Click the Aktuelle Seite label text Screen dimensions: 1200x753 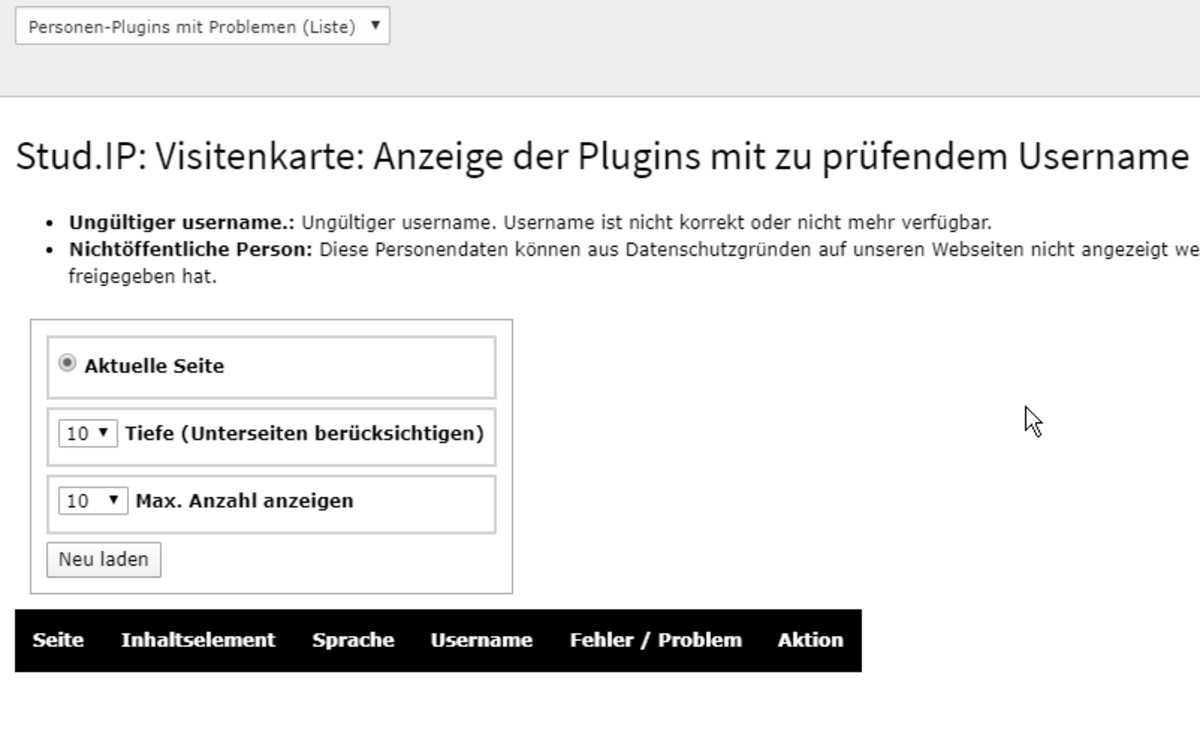click(154, 366)
